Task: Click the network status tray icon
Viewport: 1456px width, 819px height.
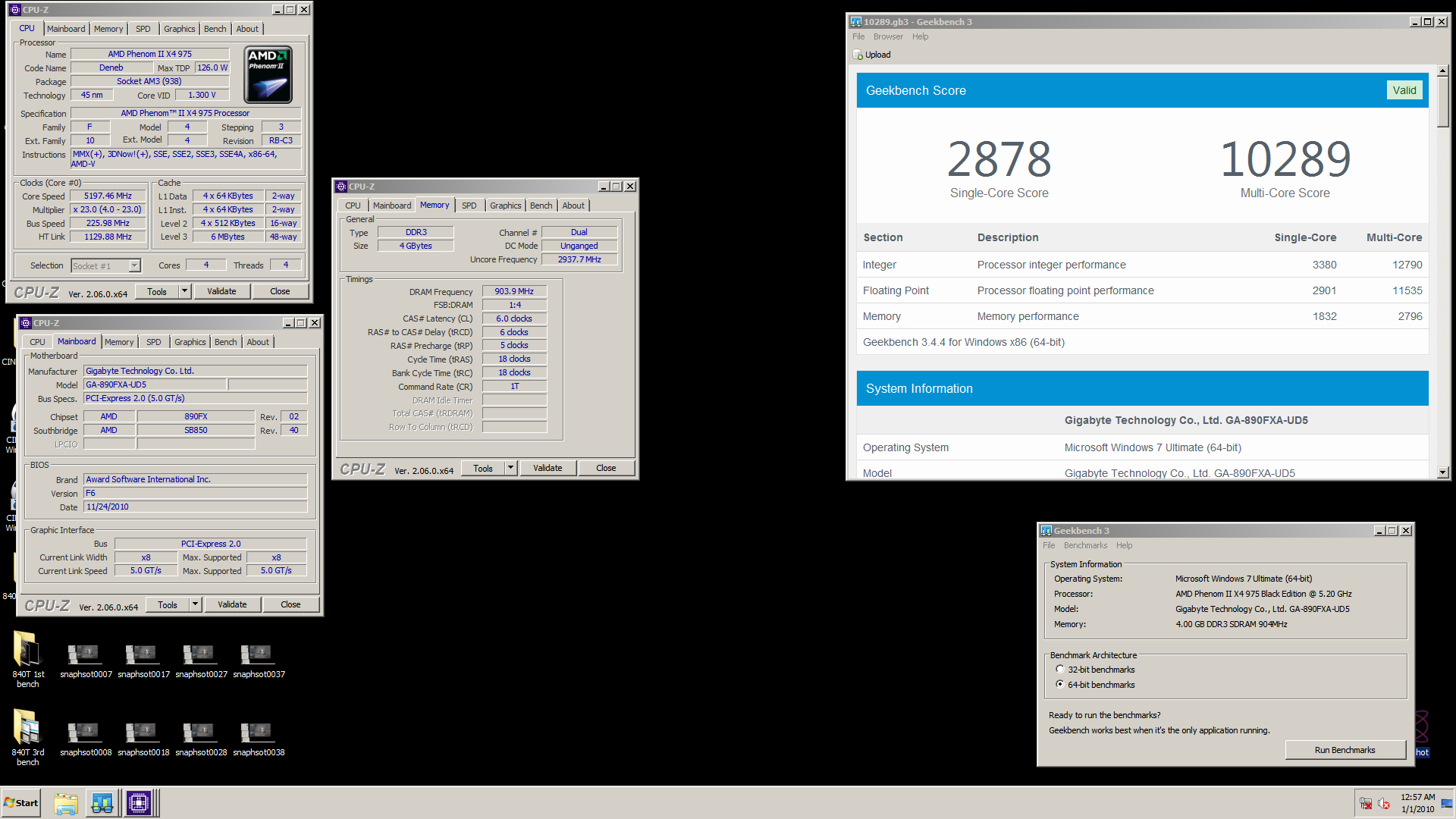Action: tap(1366, 803)
